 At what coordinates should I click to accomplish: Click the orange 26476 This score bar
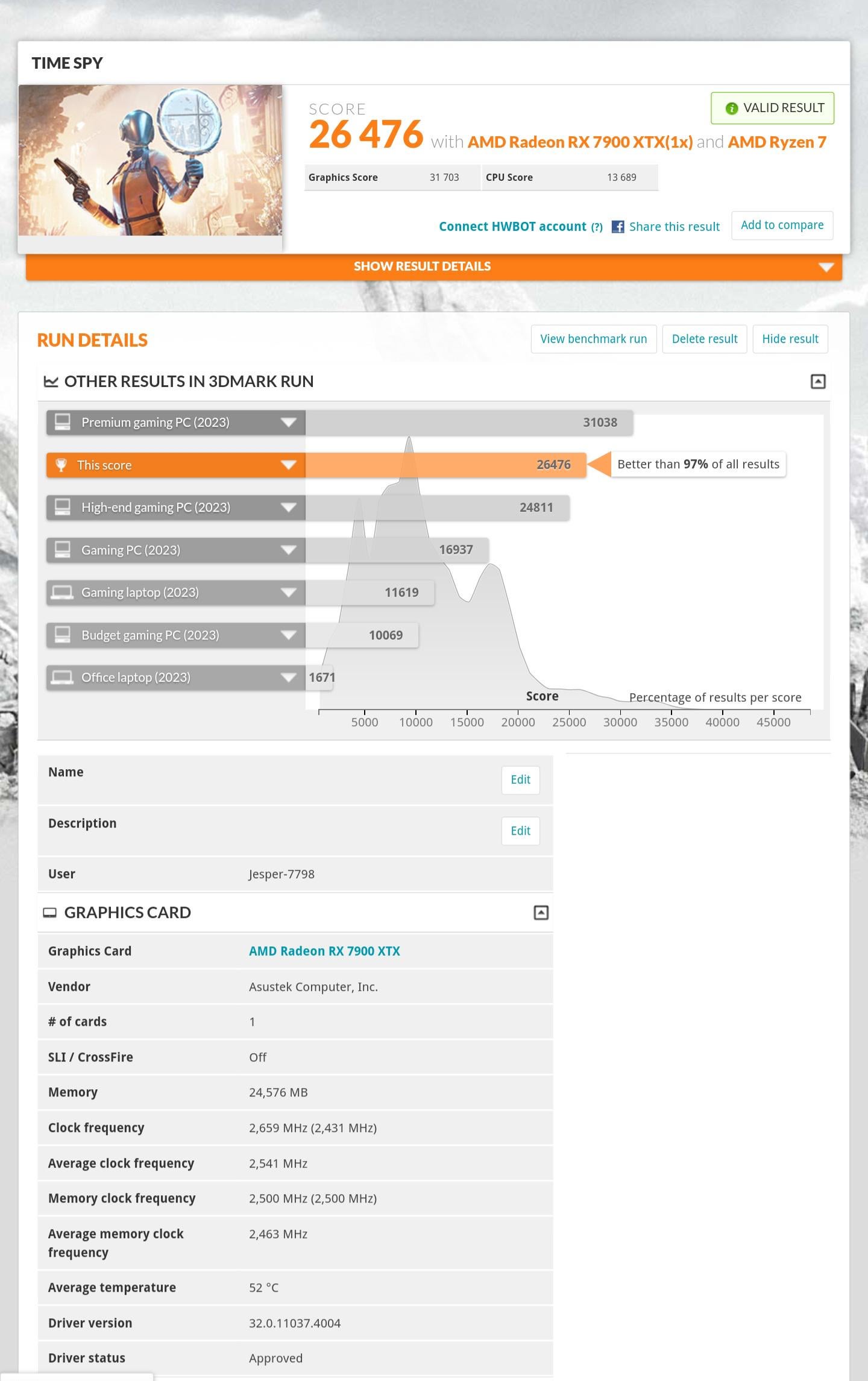pos(446,465)
